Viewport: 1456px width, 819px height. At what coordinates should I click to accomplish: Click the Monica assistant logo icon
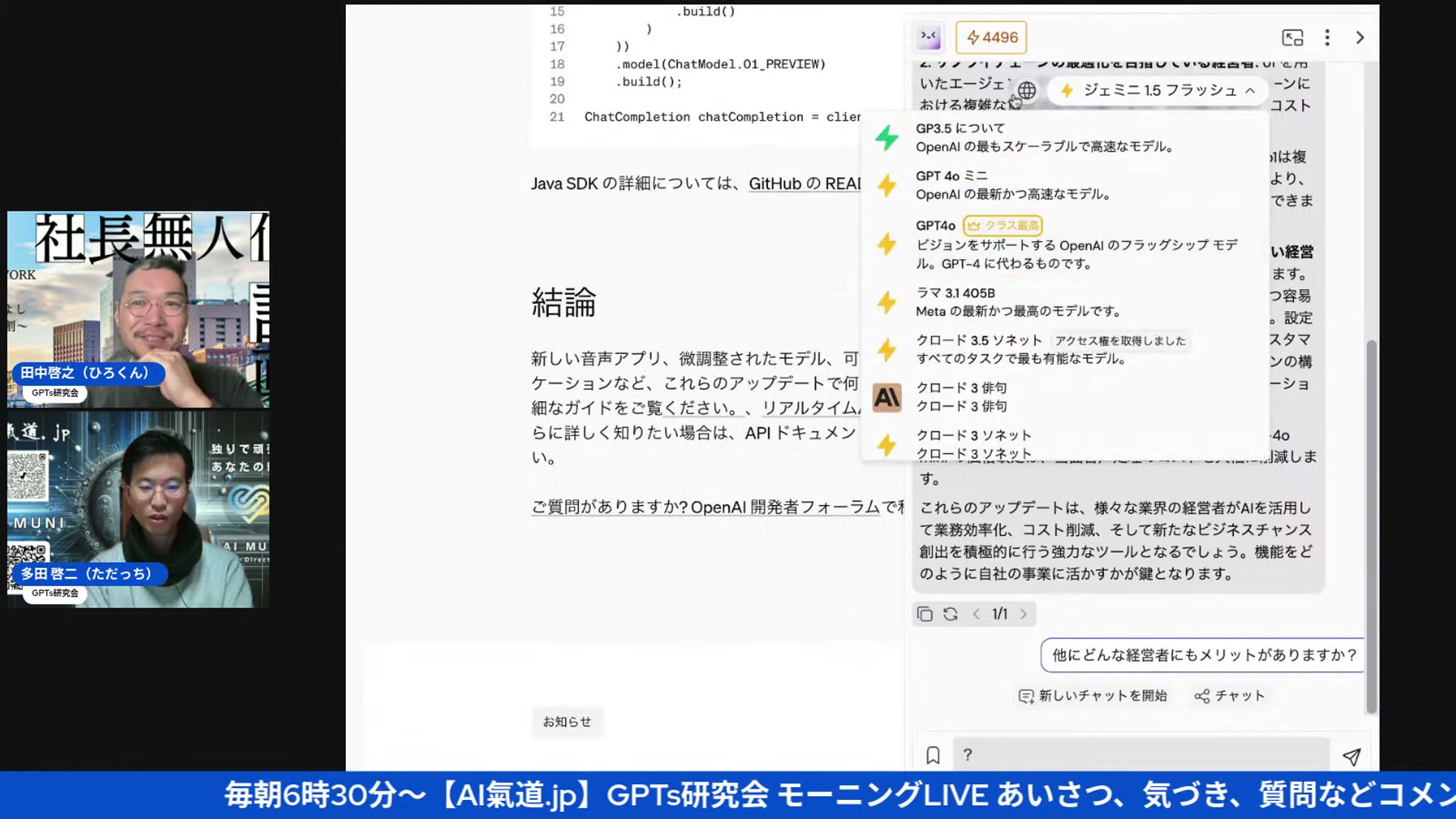(x=929, y=37)
